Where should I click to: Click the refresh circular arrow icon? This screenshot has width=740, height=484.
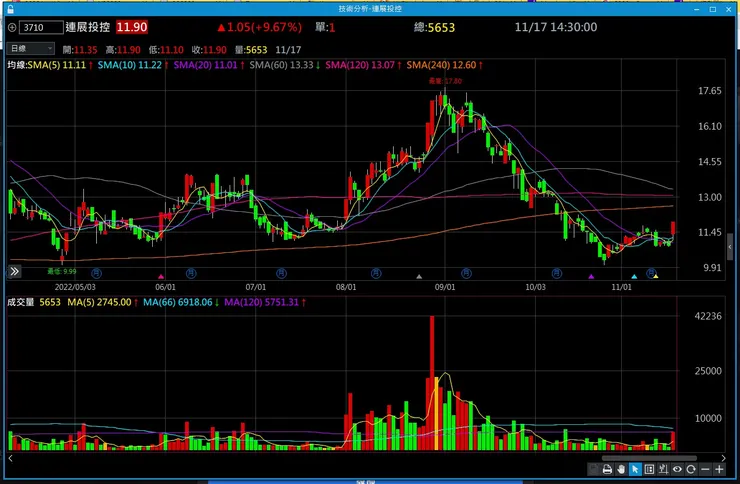[691, 469]
